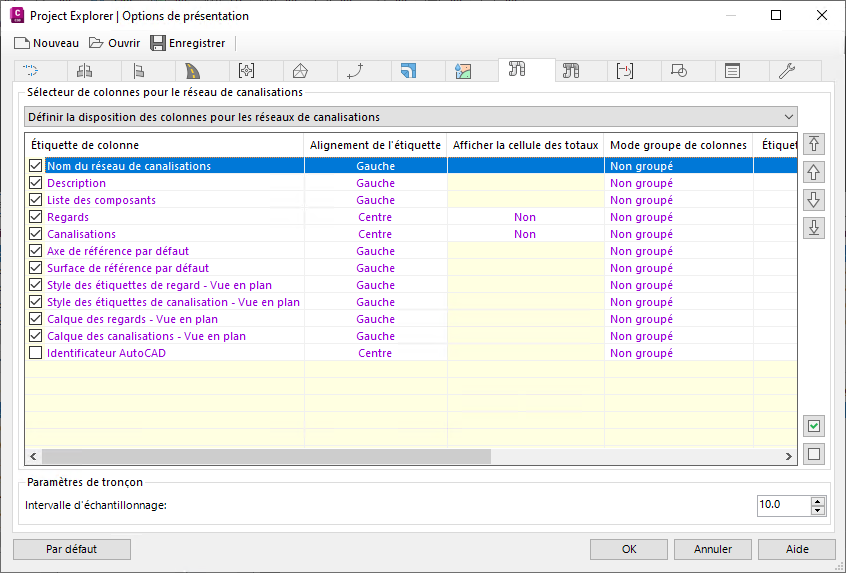Image resolution: width=846 pixels, height=573 pixels.
Task: Click the horizontal scrollbar thumb
Action: (267, 456)
